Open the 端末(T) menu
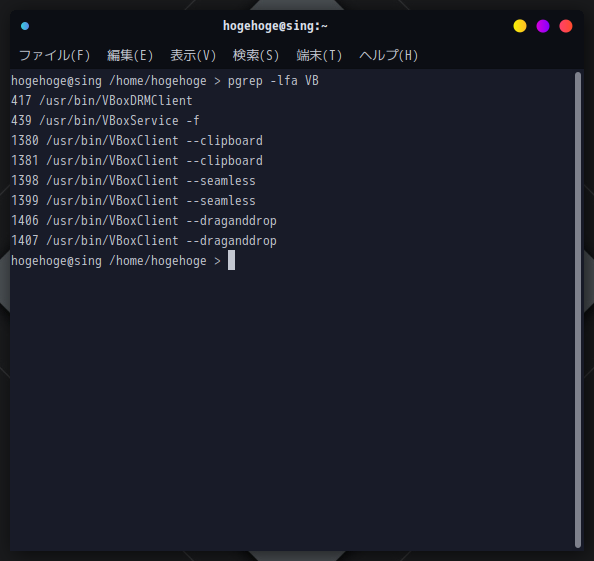This screenshot has width=594, height=561. point(319,56)
